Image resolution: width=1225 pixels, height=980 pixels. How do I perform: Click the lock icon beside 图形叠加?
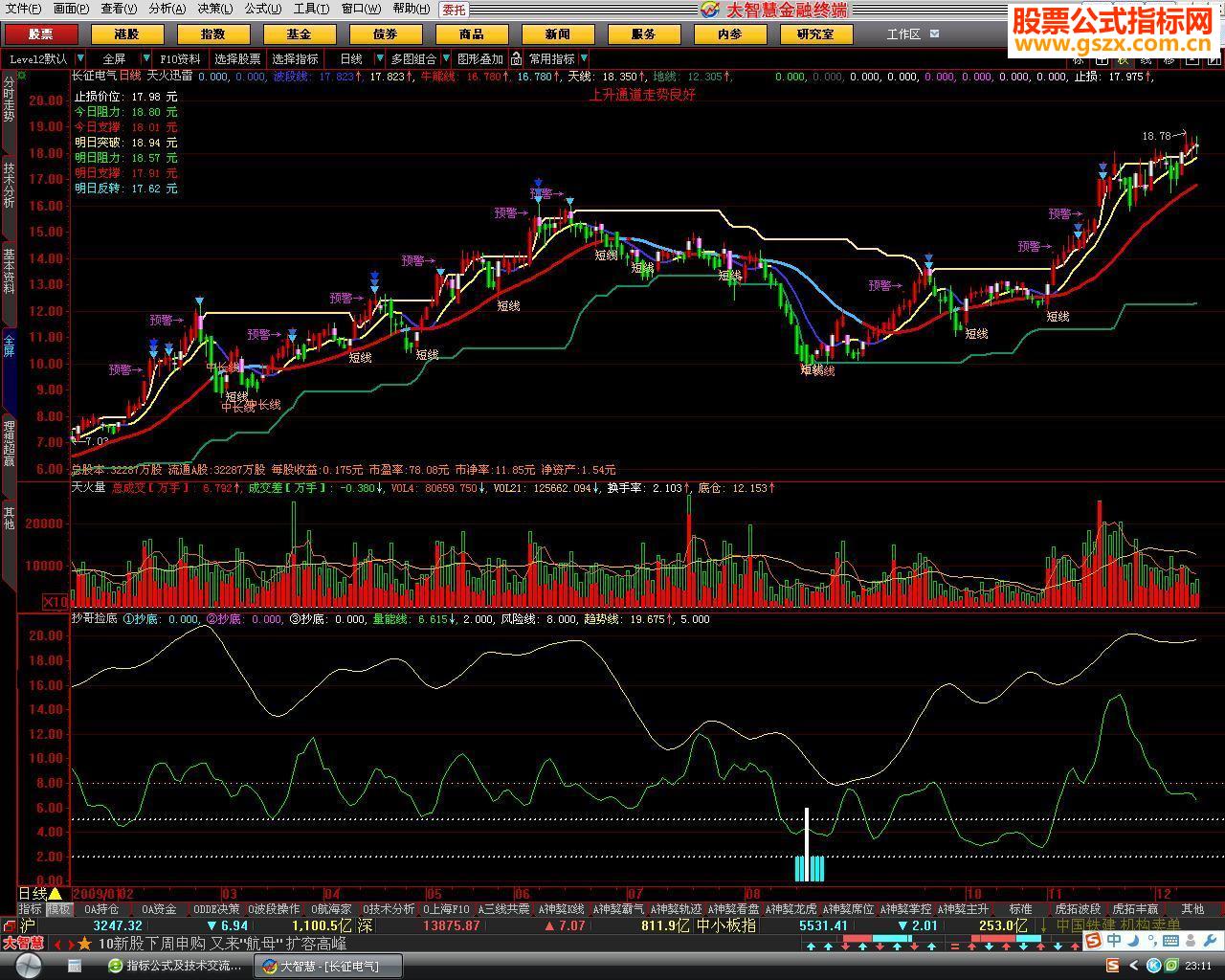point(517,58)
